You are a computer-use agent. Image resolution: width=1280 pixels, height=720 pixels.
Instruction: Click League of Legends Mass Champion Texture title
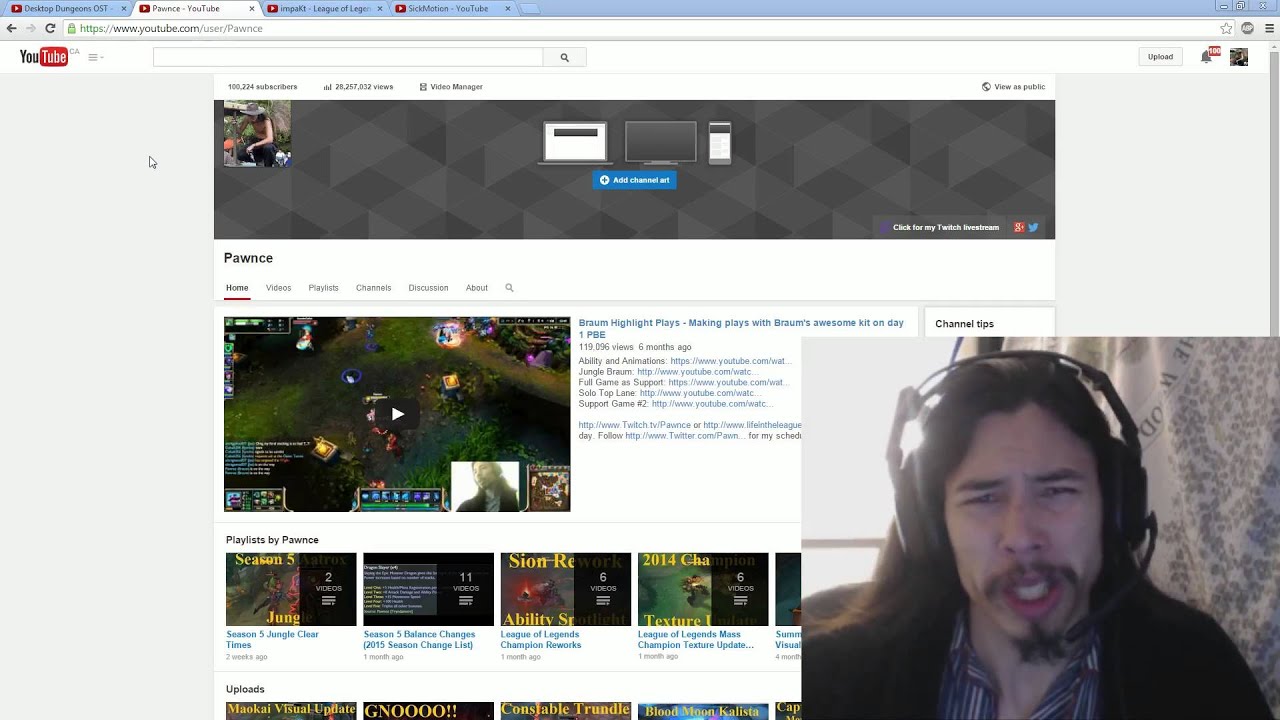696,639
